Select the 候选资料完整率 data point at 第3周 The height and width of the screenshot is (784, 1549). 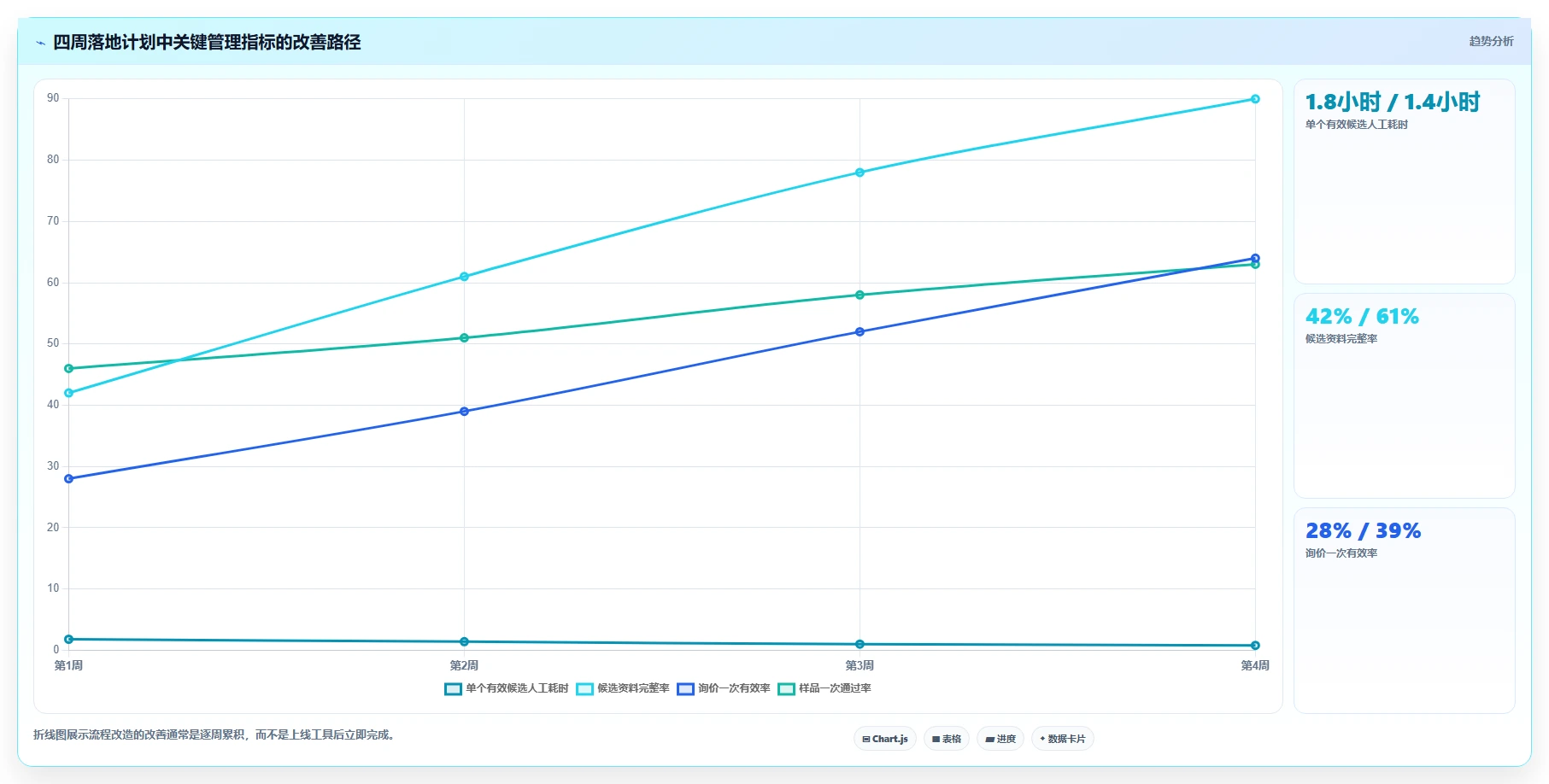(x=860, y=173)
